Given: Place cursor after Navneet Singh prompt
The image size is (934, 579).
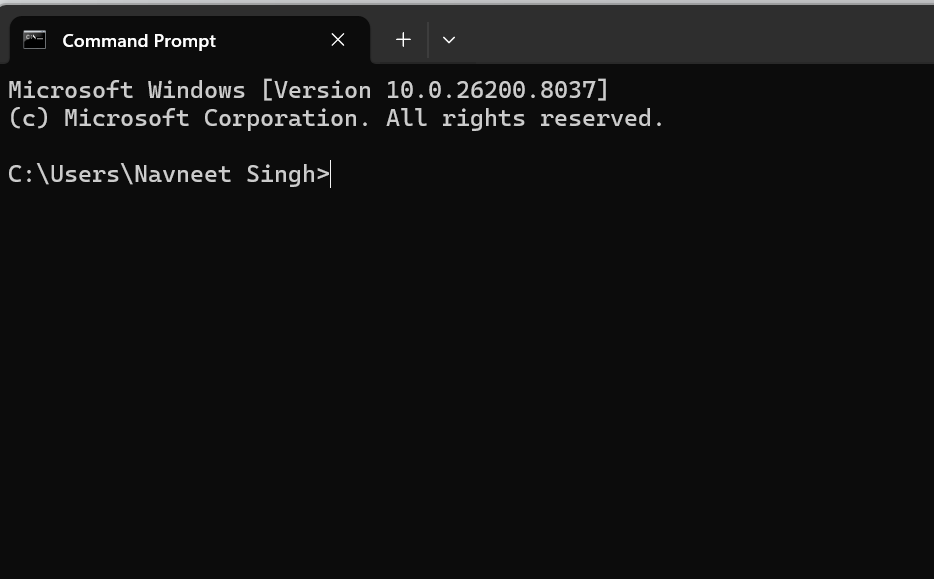Looking at the screenshot, I should click(x=332, y=174).
